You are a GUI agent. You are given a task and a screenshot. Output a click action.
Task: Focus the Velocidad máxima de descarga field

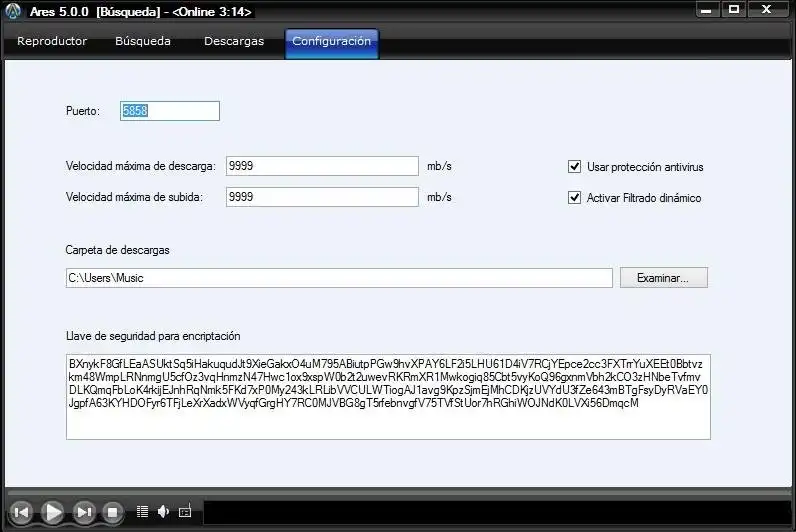click(322, 166)
